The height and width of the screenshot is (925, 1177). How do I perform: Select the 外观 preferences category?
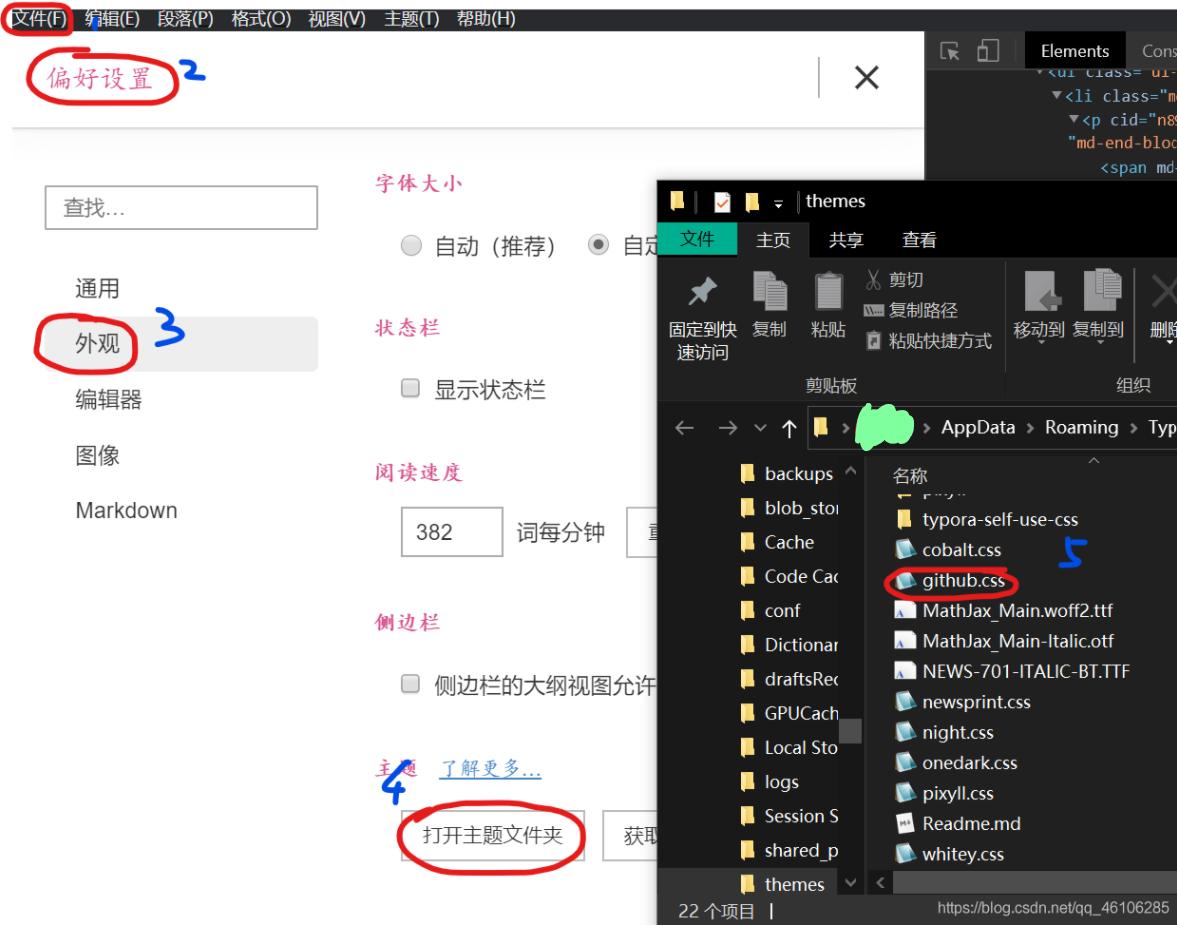[x=181, y=344]
